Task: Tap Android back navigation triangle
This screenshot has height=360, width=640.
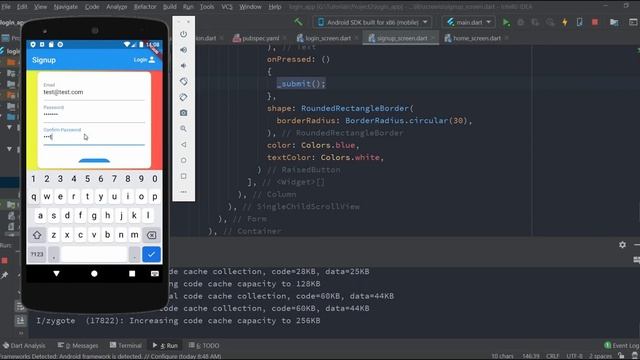Action: (x=56, y=273)
